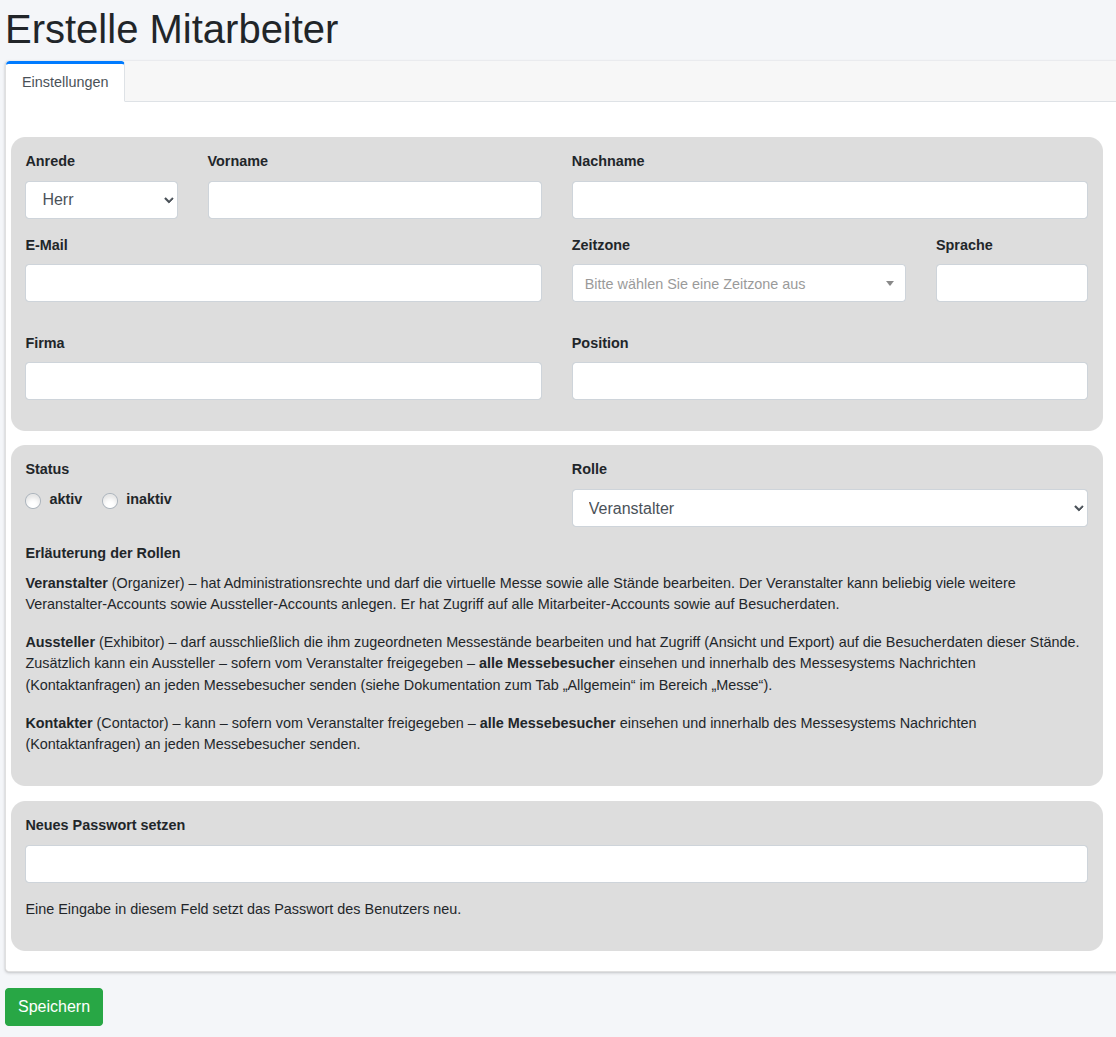Click the password reset hint text

(x=243, y=909)
